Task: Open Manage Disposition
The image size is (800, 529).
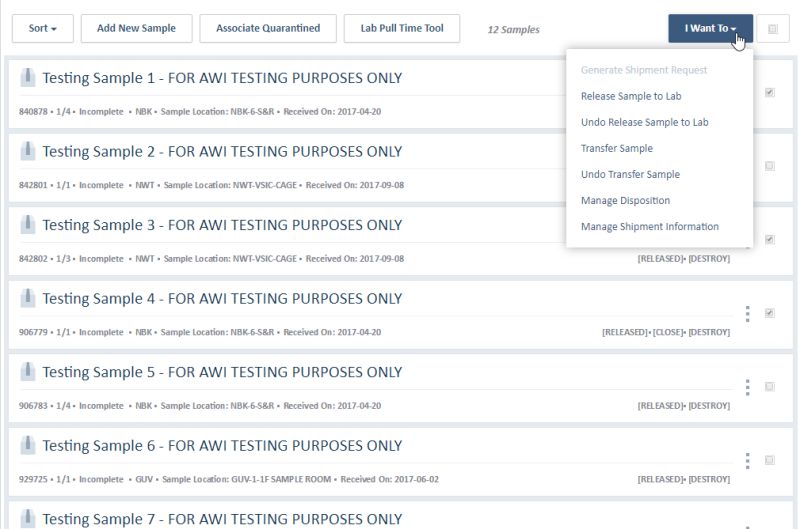Action: tap(626, 200)
